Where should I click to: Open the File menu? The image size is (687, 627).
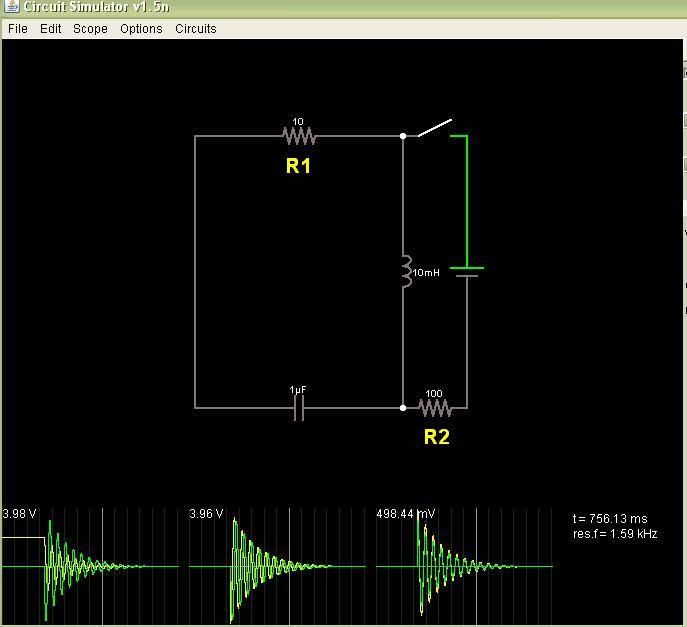click(18, 28)
